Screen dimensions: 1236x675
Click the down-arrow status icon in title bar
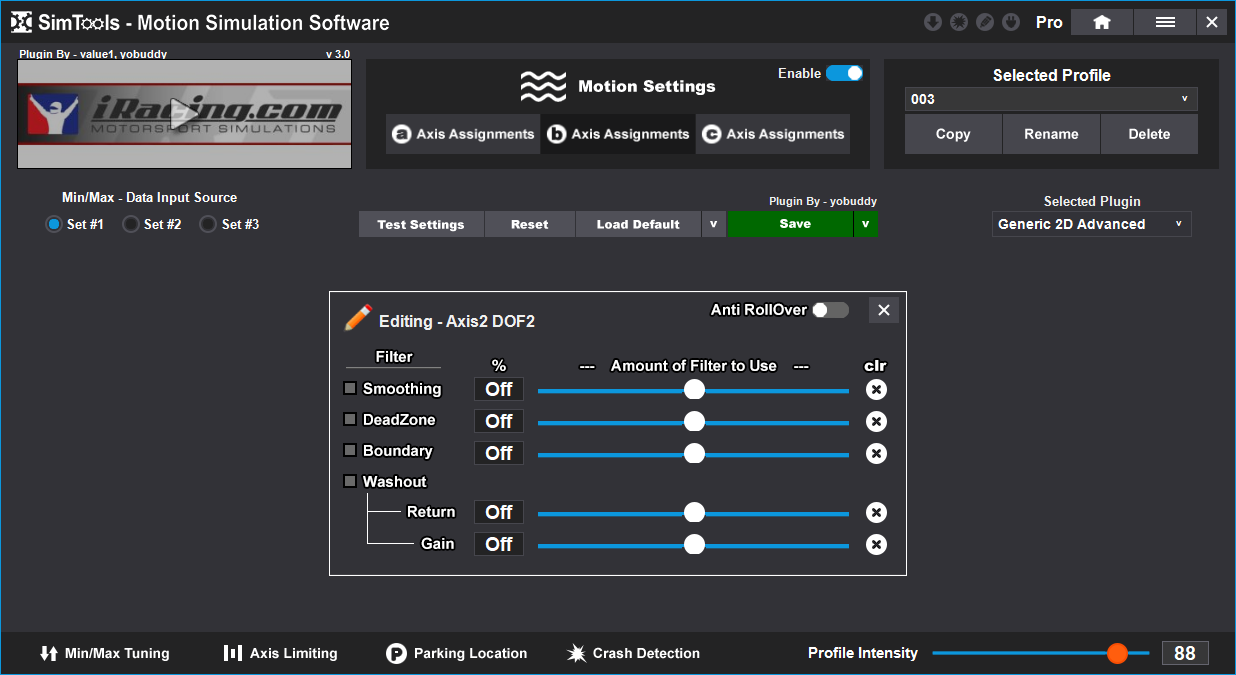click(x=933, y=22)
